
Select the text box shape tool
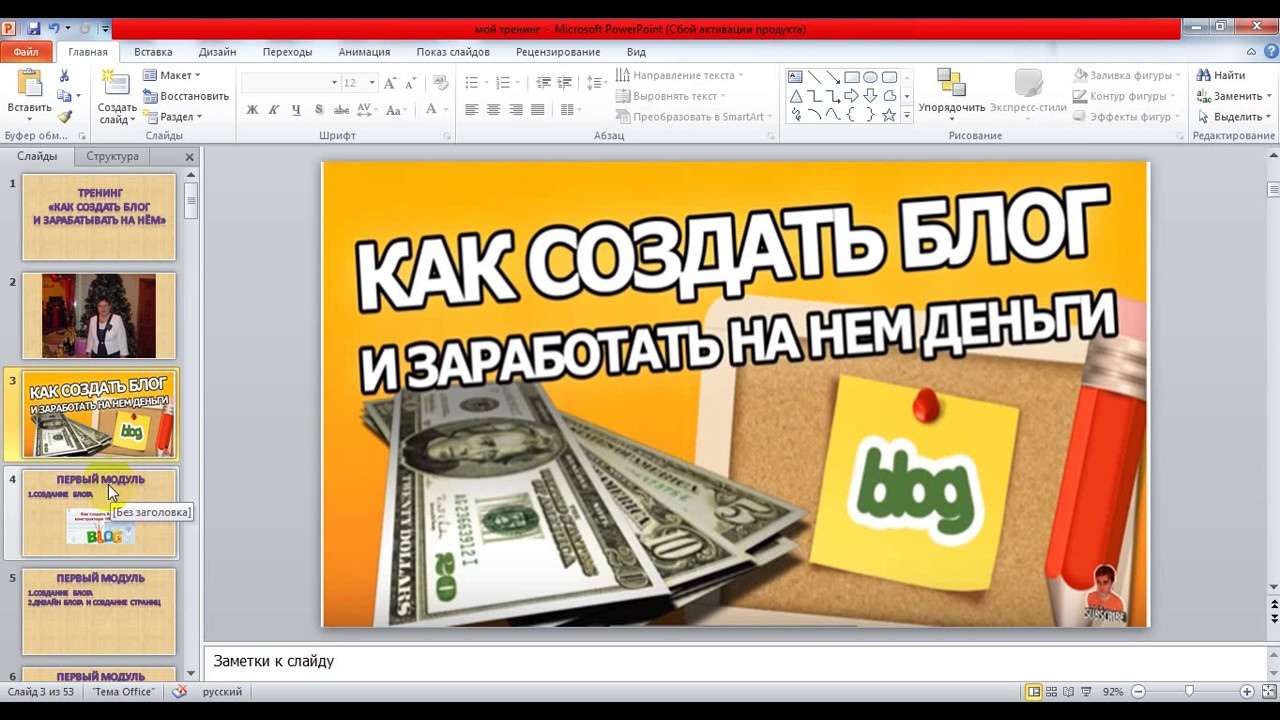(796, 77)
